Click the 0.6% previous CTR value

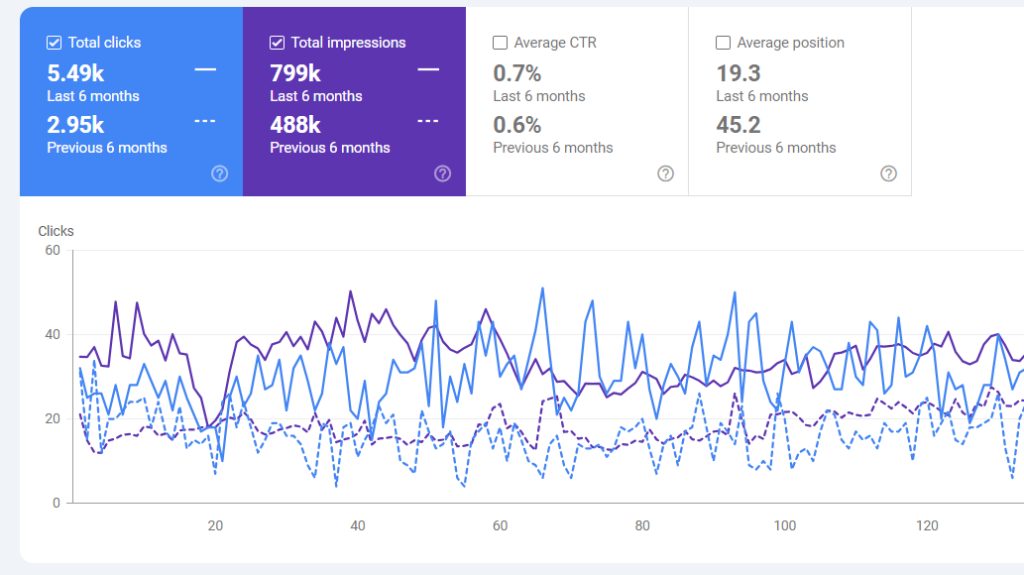(517, 125)
